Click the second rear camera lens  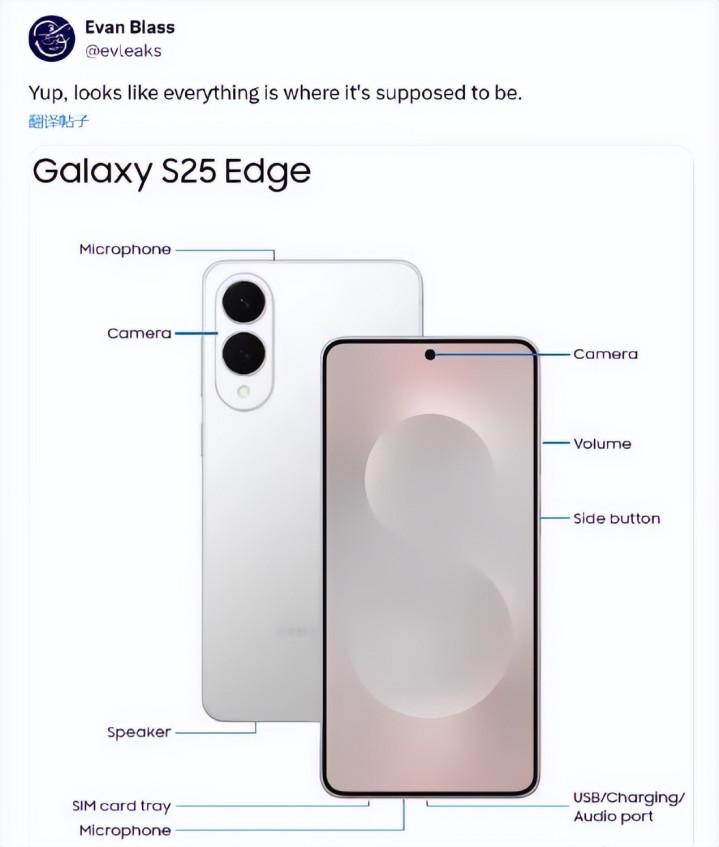(x=244, y=353)
